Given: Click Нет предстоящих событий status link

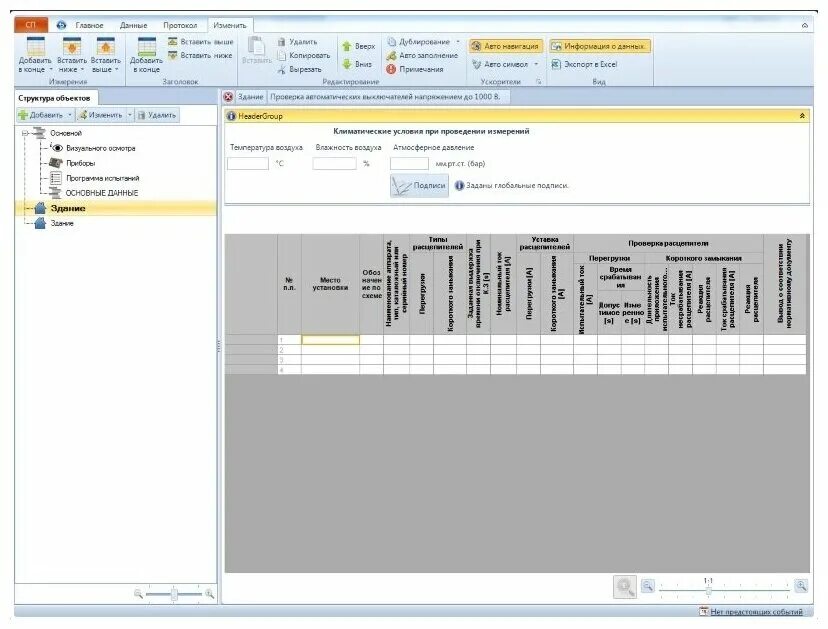Looking at the screenshot, I should pyautogui.click(x=756, y=612).
